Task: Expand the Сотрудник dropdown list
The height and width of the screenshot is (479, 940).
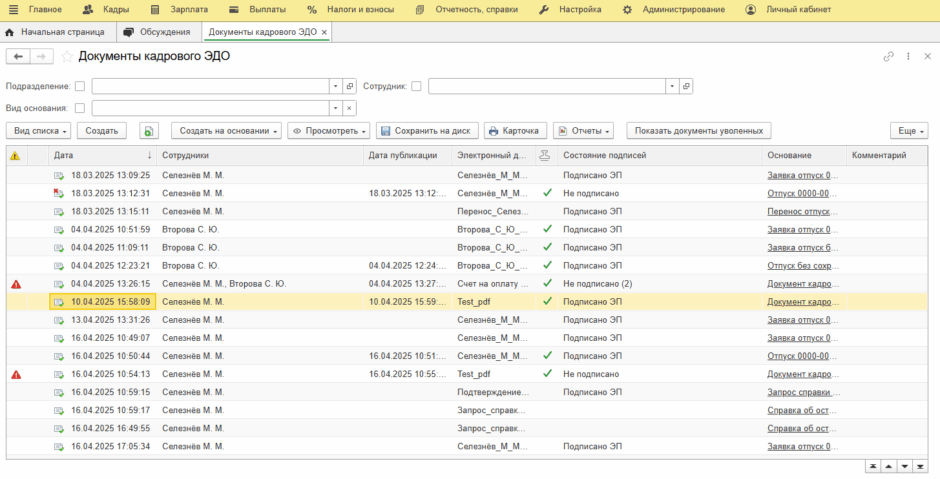Action: [x=672, y=86]
